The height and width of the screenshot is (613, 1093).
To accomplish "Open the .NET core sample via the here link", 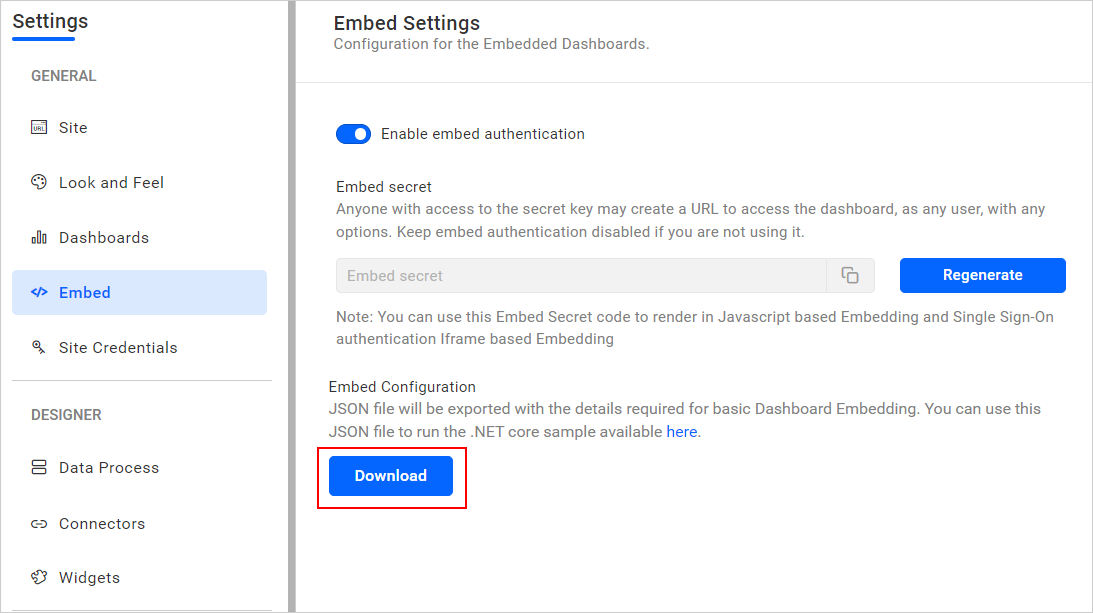I will [682, 431].
